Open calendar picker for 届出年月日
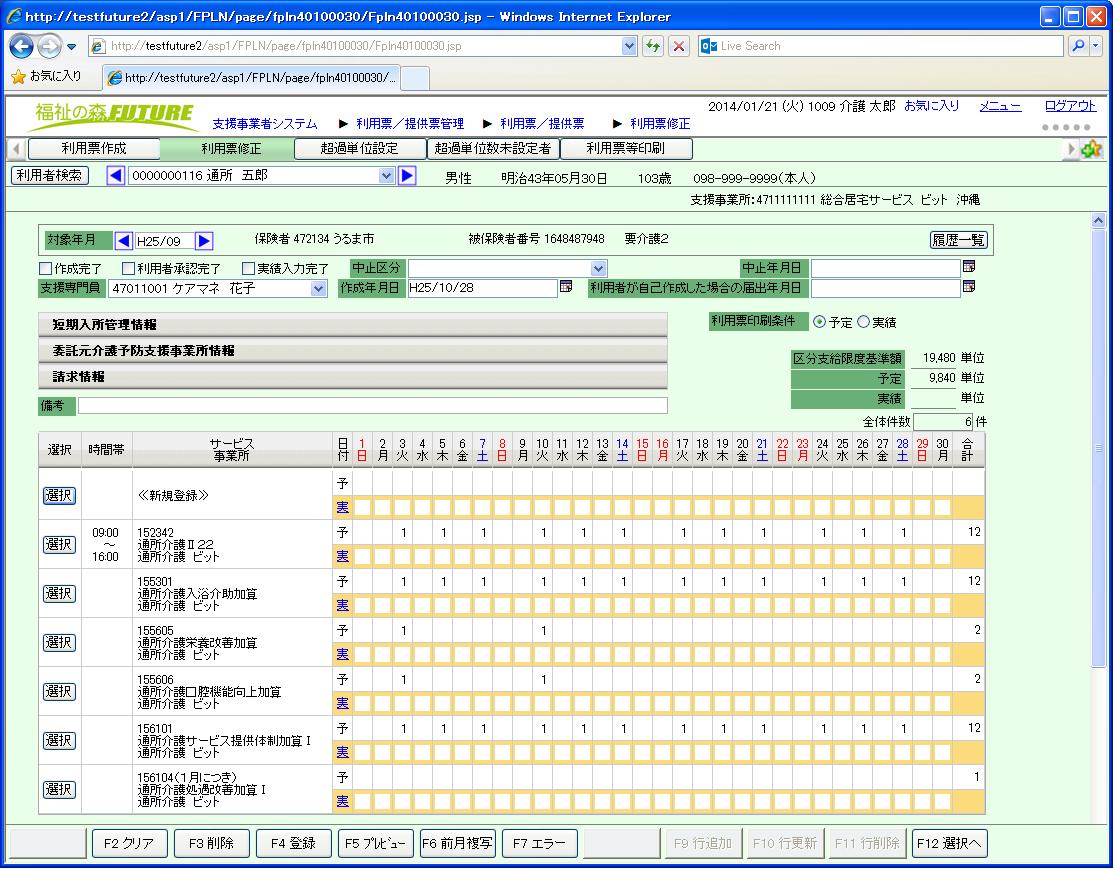Image resolution: width=1115 pixels, height=869 pixels. [x=969, y=286]
